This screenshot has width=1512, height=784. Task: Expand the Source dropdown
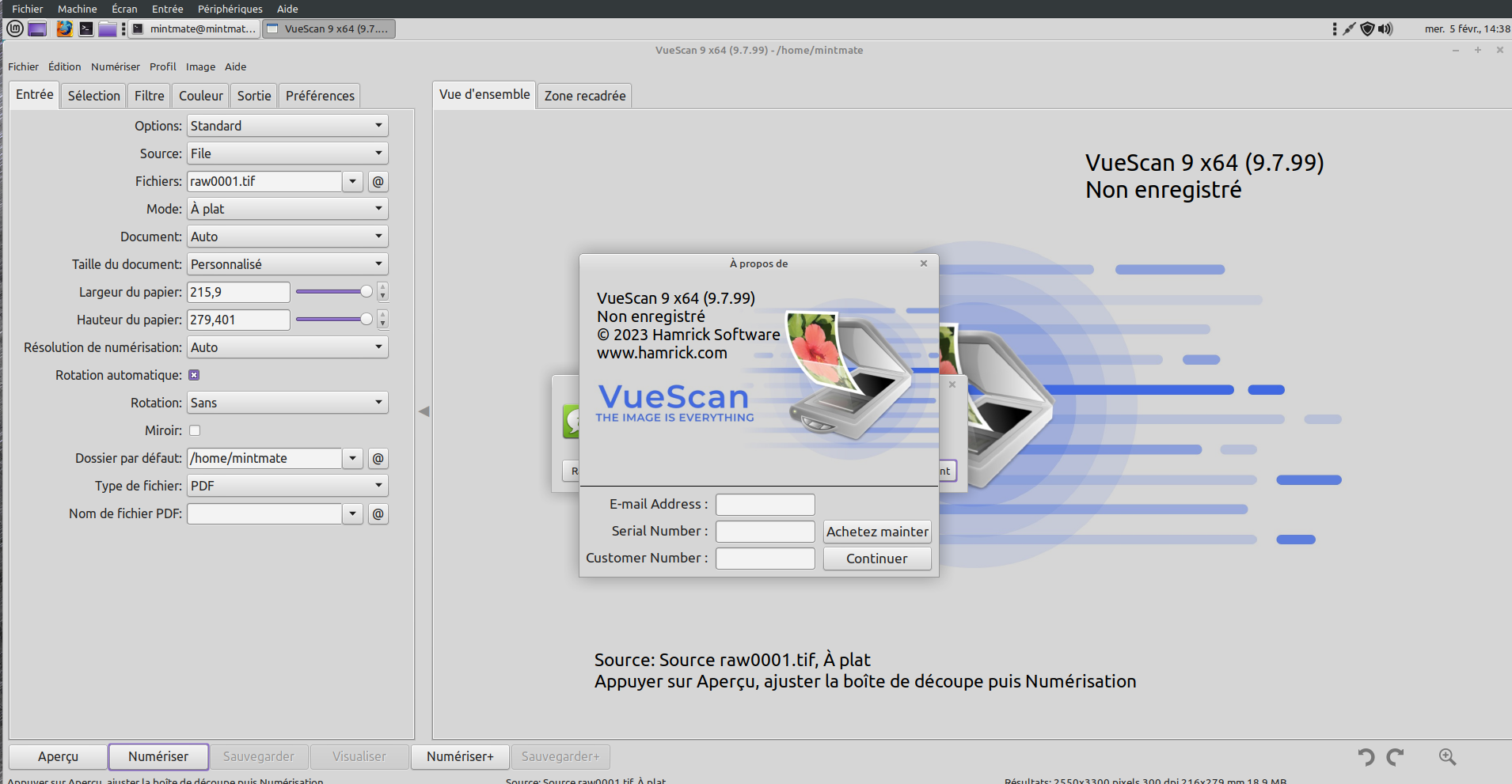click(287, 153)
